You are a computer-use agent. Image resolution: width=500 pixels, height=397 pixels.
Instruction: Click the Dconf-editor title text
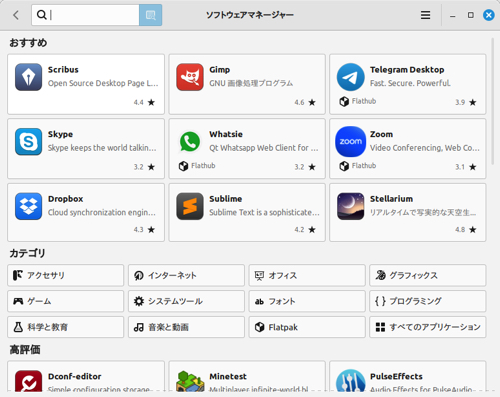[x=74, y=376]
